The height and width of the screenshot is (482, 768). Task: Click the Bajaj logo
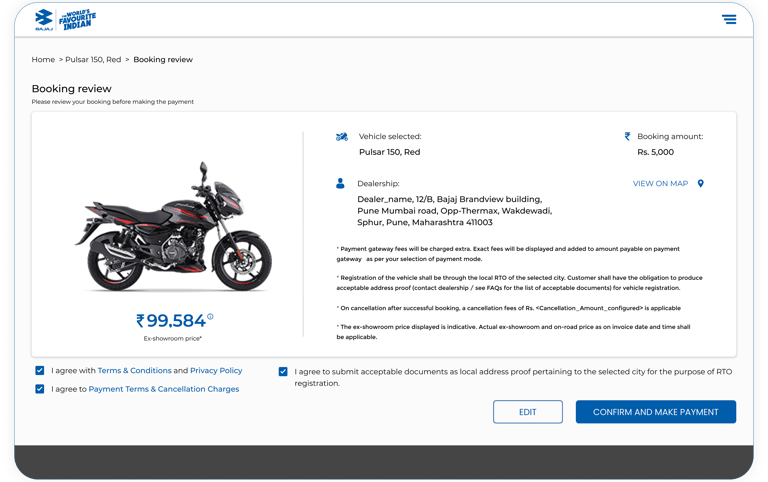44,20
